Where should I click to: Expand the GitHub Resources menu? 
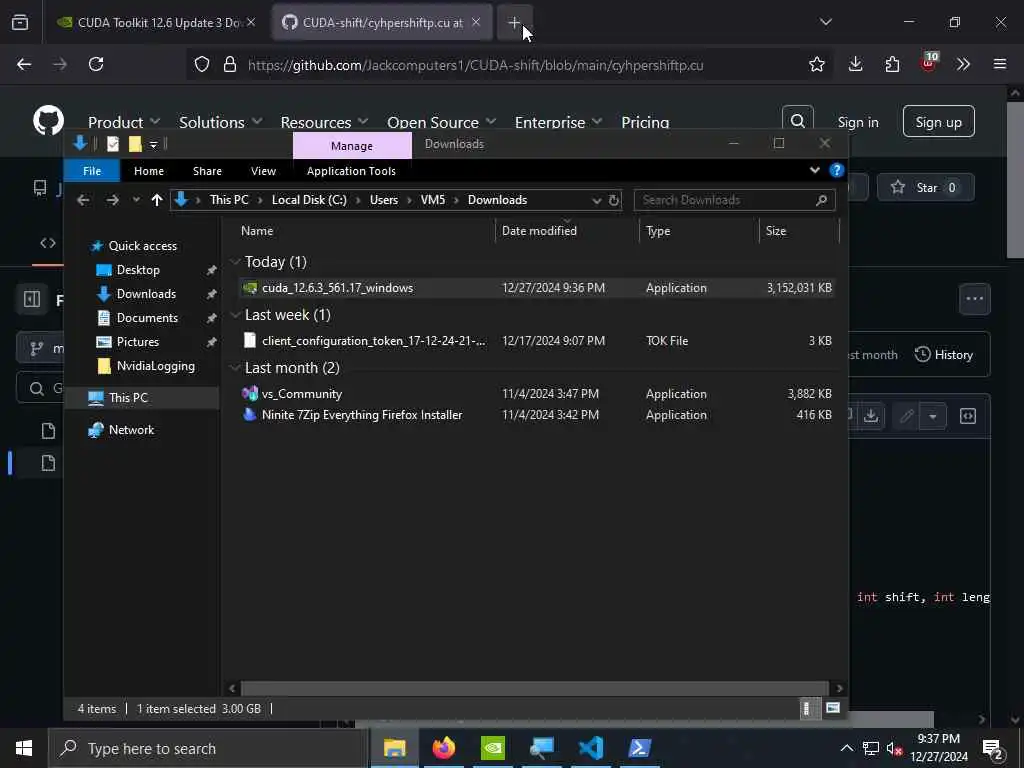(x=324, y=122)
